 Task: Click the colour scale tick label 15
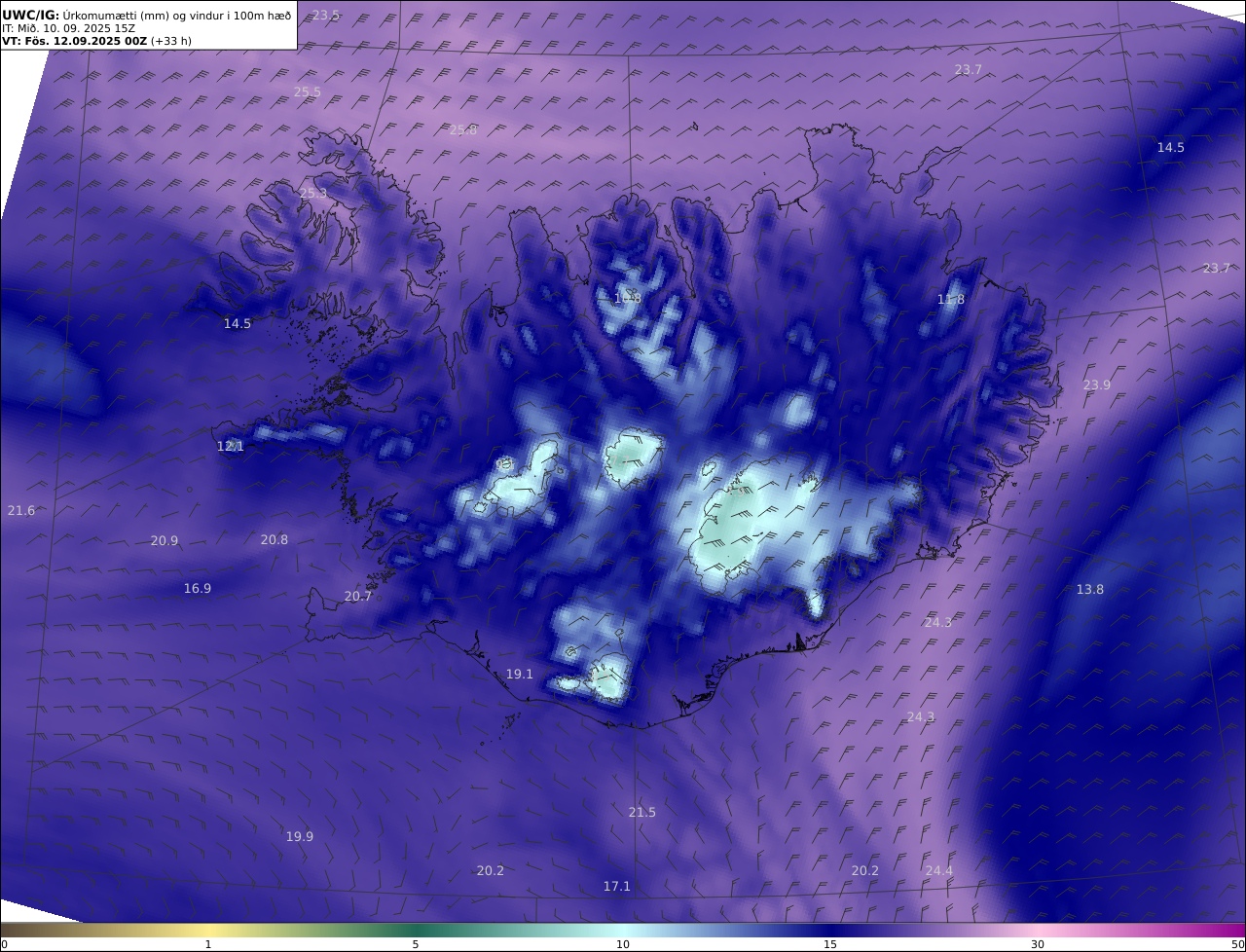pyautogui.click(x=830, y=944)
